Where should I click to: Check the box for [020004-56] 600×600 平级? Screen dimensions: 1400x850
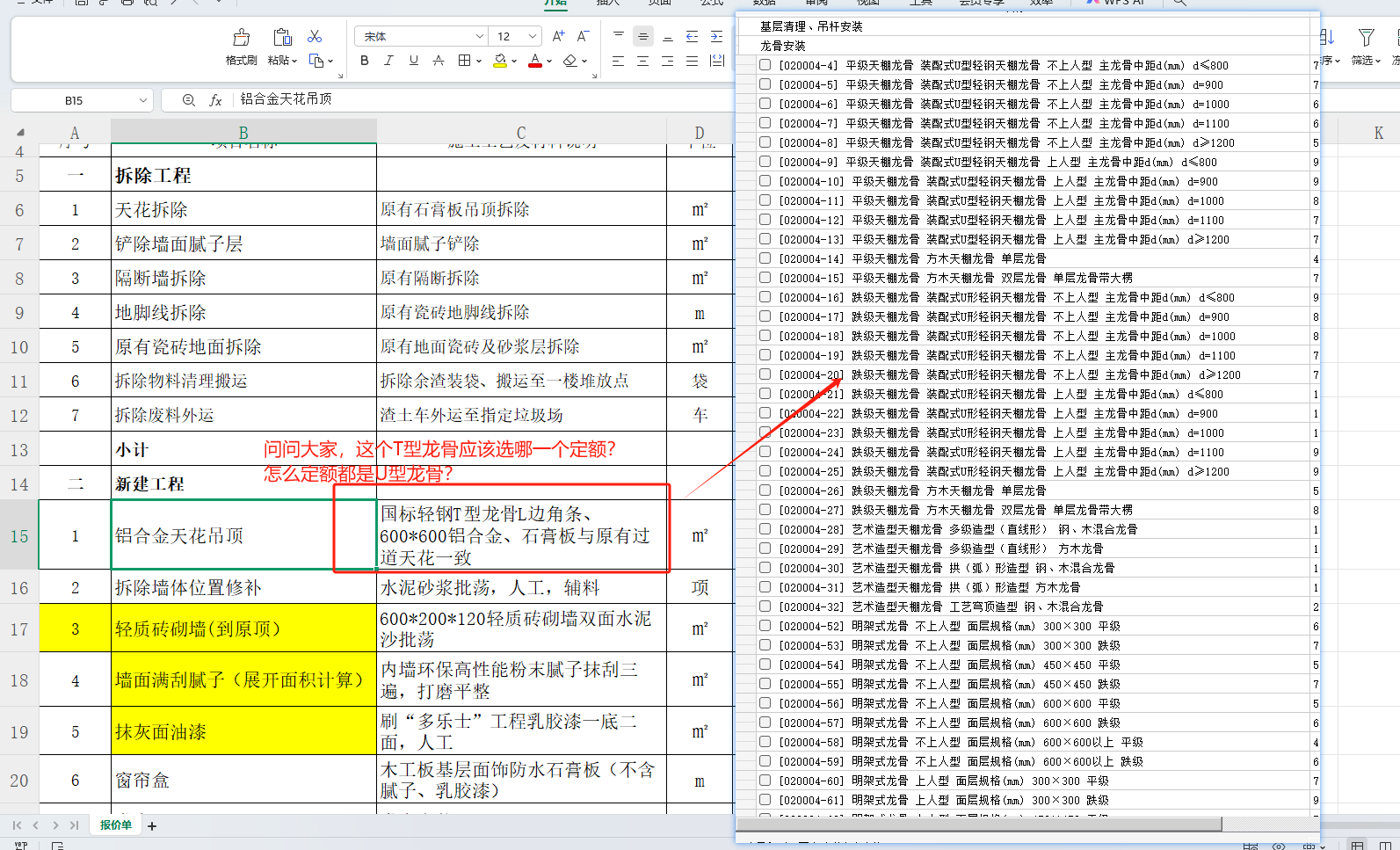pos(765,703)
